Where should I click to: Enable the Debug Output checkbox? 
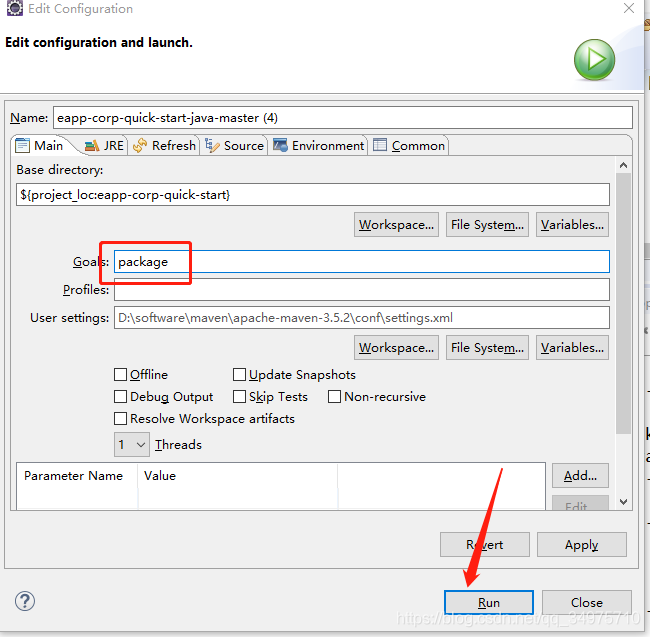click(120, 397)
